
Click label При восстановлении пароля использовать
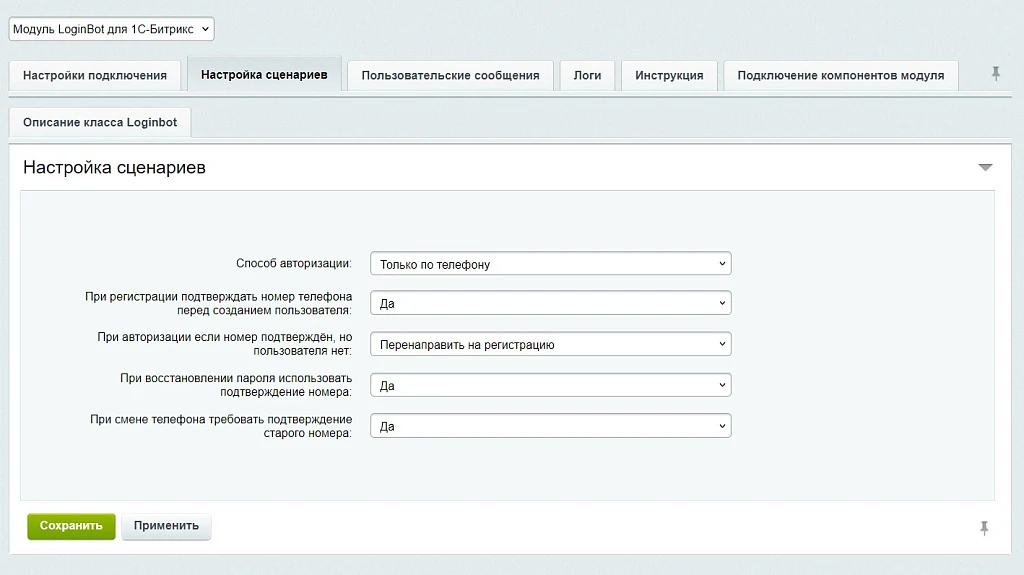(x=236, y=385)
